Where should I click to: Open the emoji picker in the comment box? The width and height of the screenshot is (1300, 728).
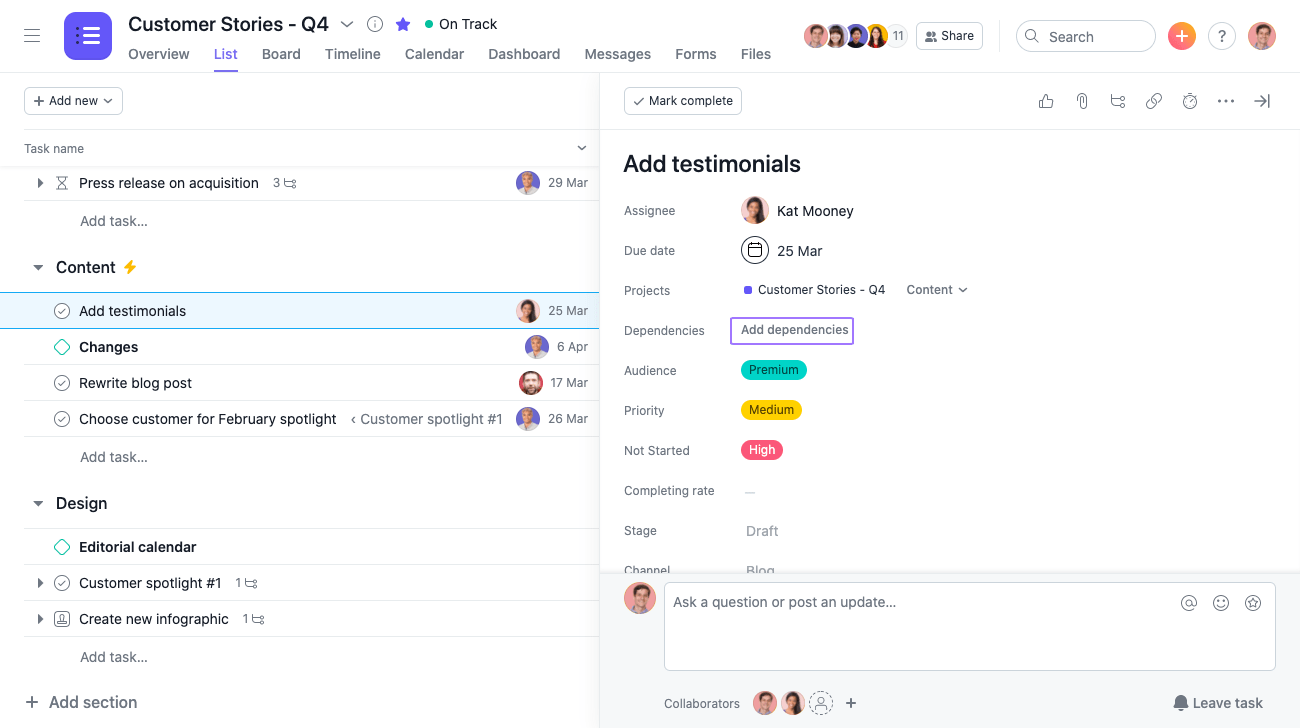(x=1221, y=602)
